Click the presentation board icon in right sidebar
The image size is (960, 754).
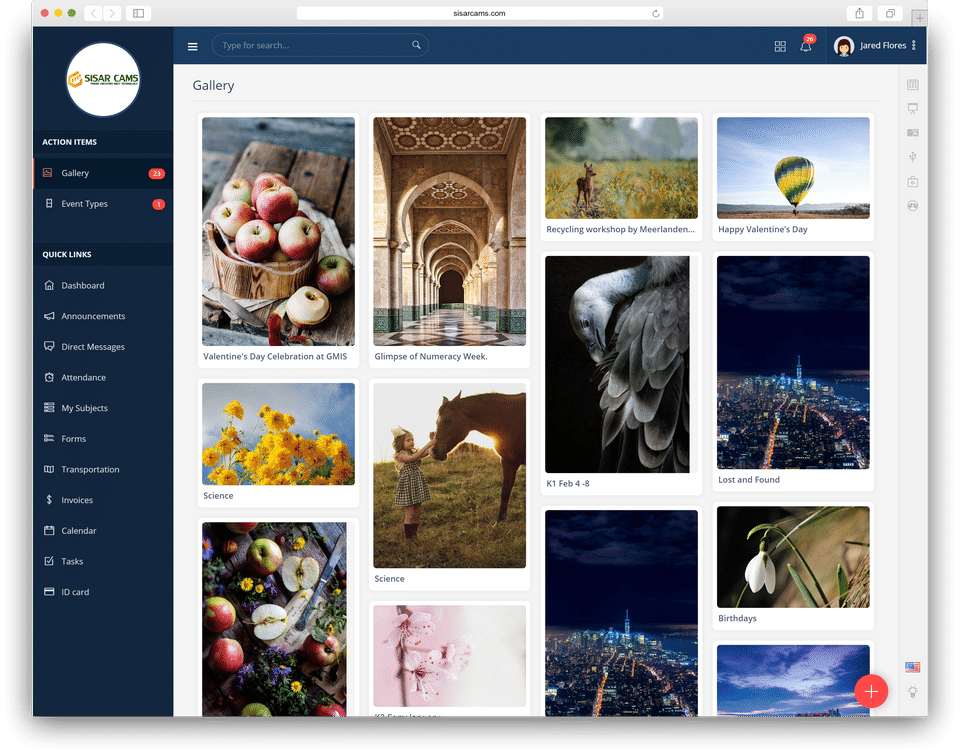pos(912,108)
